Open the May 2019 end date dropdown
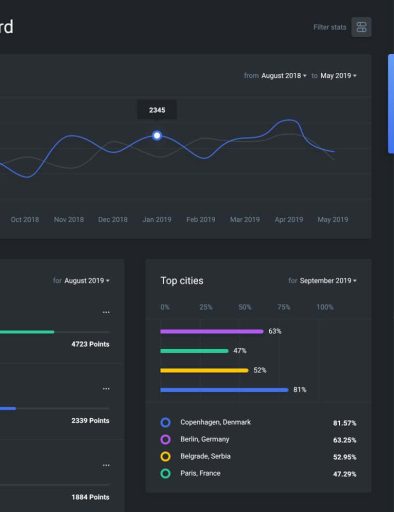The height and width of the screenshot is (512, 394). 338,76
